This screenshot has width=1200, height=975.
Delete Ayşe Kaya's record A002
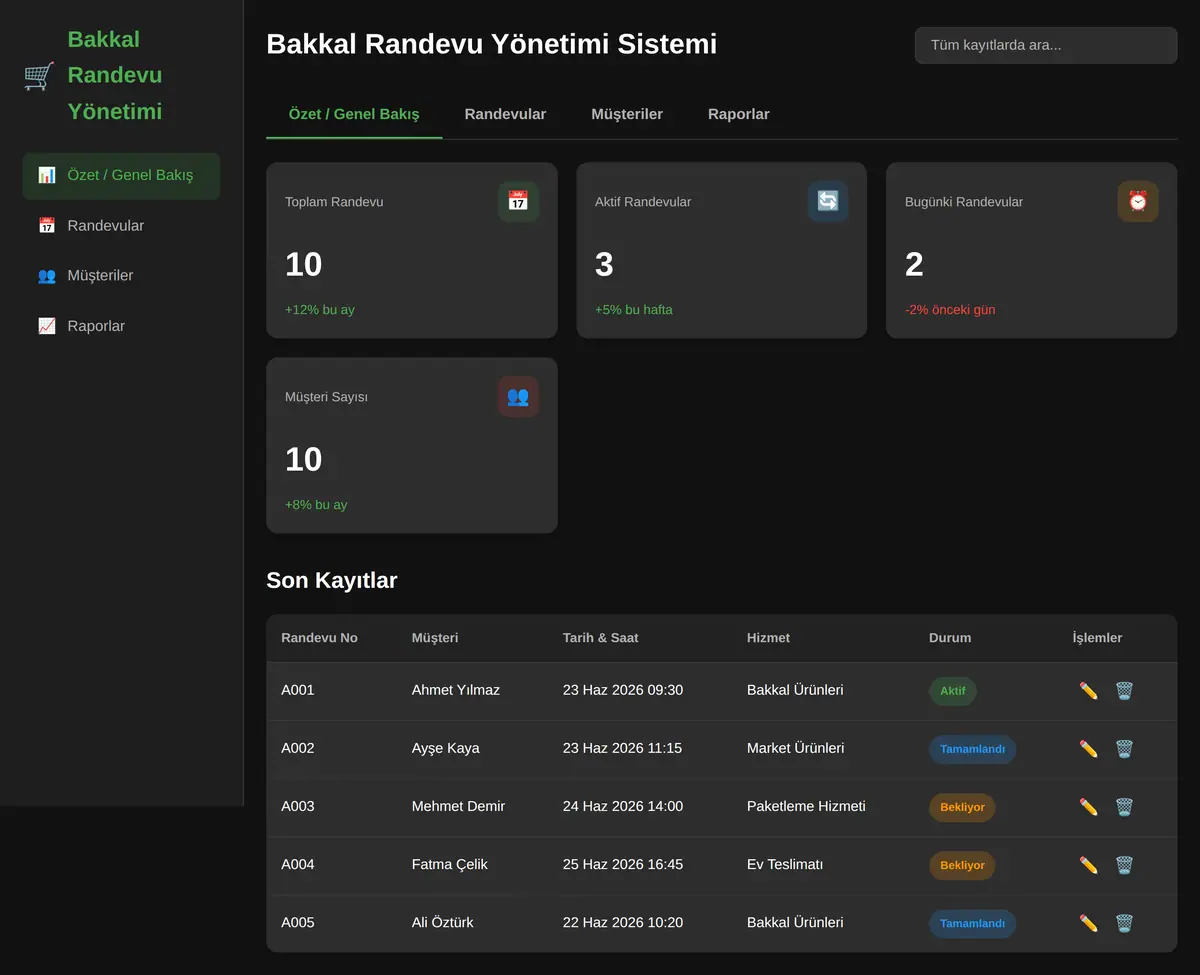pyautogui.click(x=1124, y=749)
